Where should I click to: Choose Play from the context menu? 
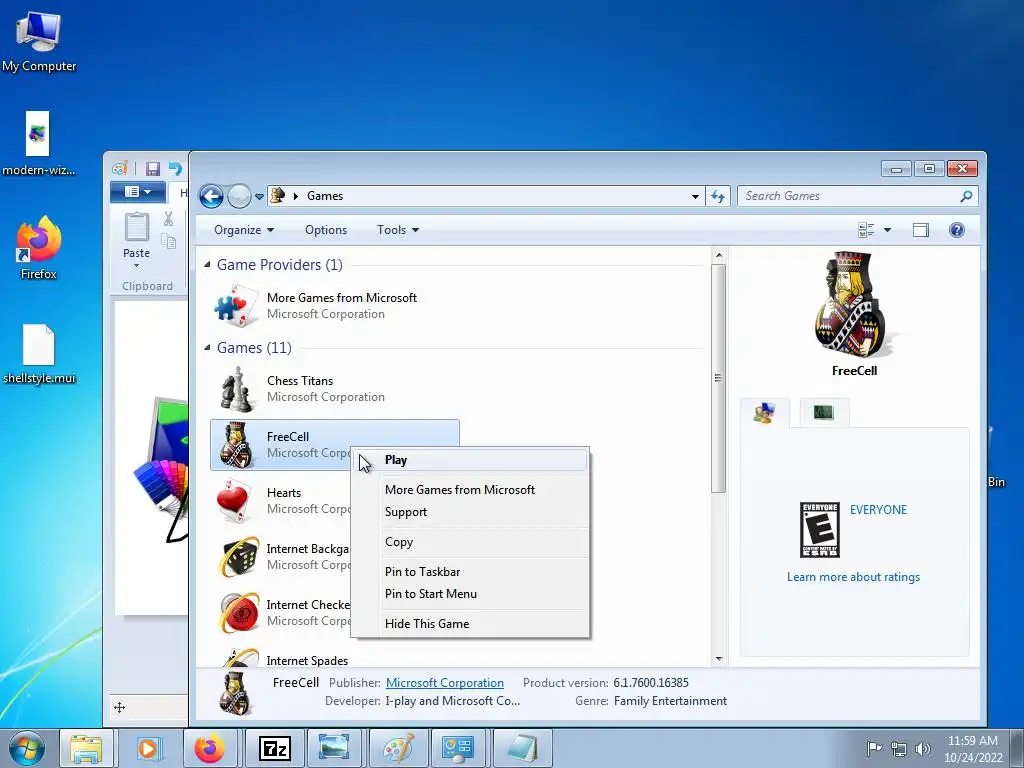pyautogui.click(x=470, y=460)
